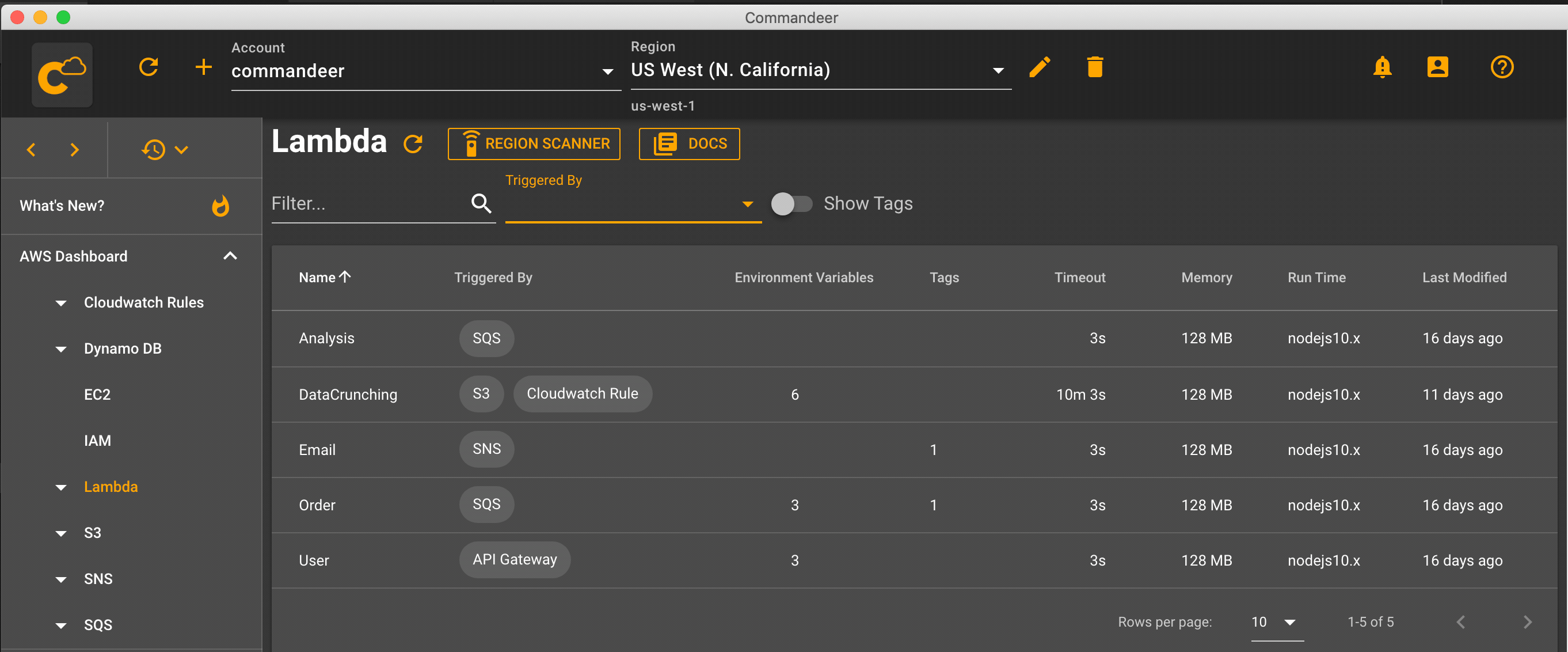The image size is (1568, 652).
Task: Open the User function row
Action: click(914, 560)
